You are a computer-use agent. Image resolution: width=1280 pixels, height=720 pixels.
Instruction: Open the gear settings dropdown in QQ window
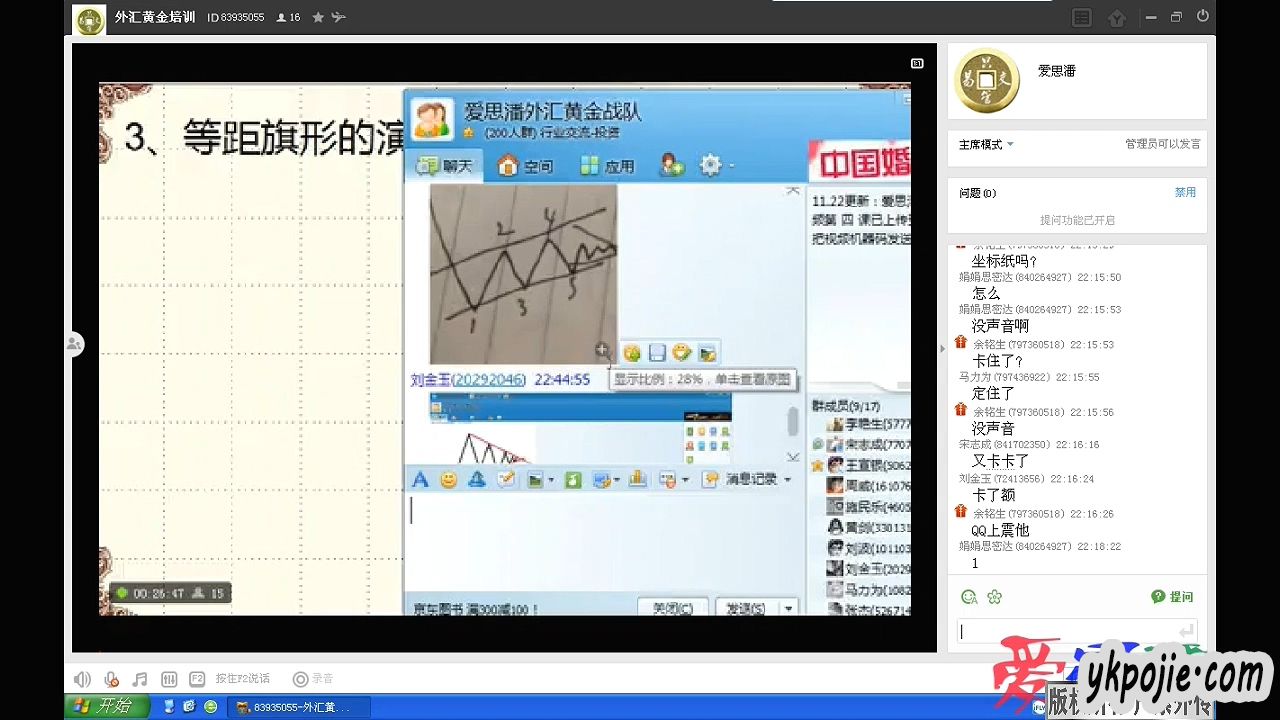(x=716, y=165)
